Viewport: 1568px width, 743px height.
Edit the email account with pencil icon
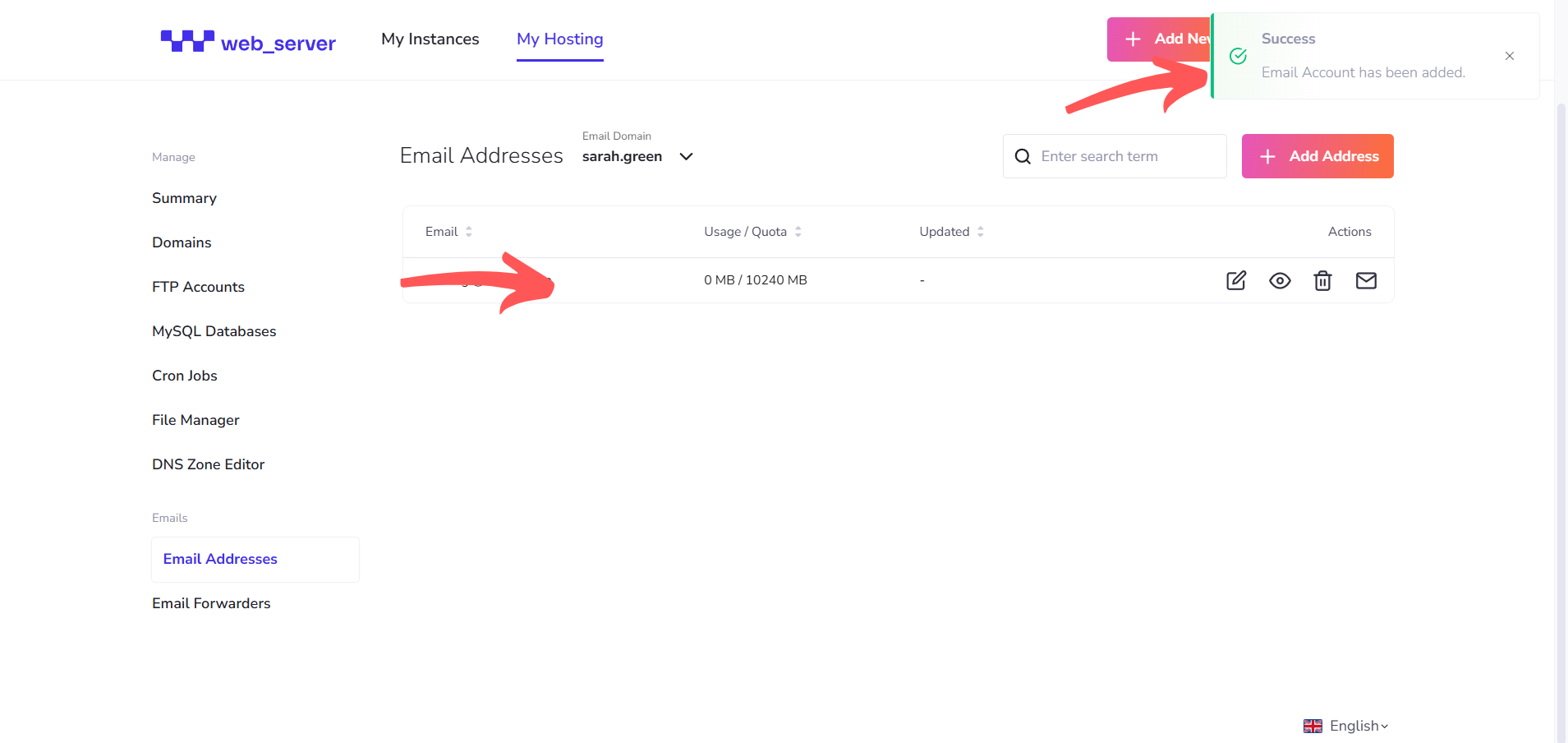(1236, 280)
